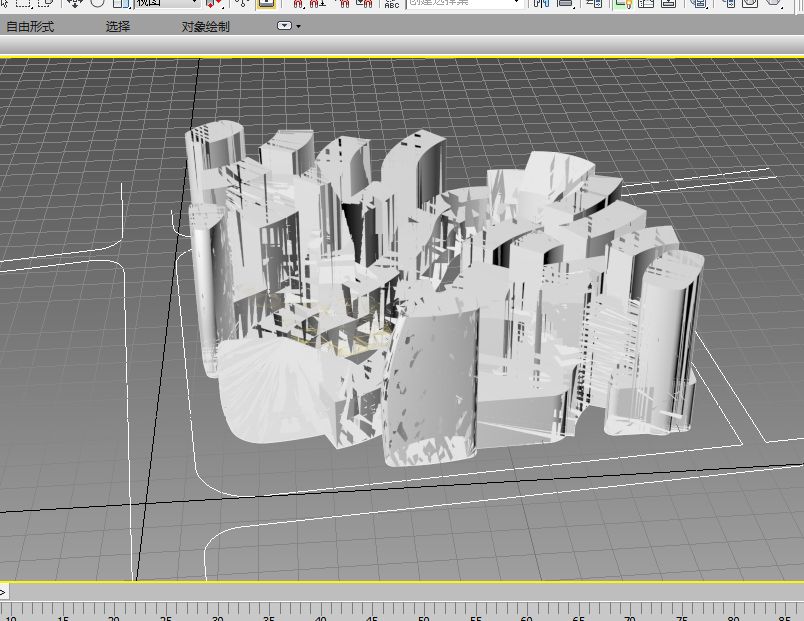Click the Edit Named Selection Sets icon
Viewport: 804px width, 621px height.
[391, 3]
